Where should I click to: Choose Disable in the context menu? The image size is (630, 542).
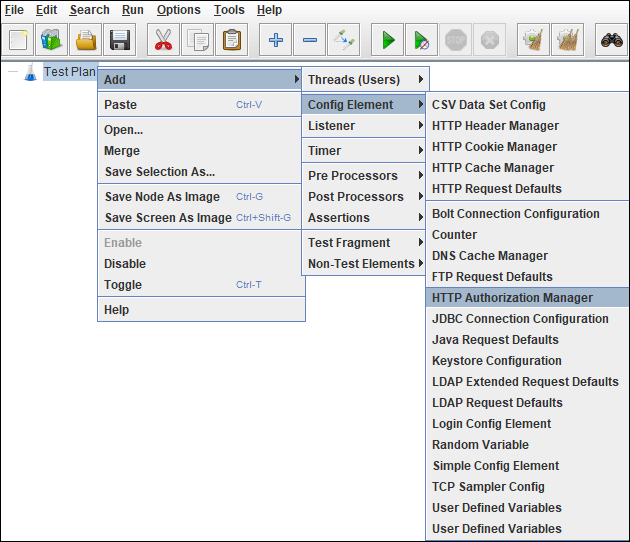tap(125, 264)
